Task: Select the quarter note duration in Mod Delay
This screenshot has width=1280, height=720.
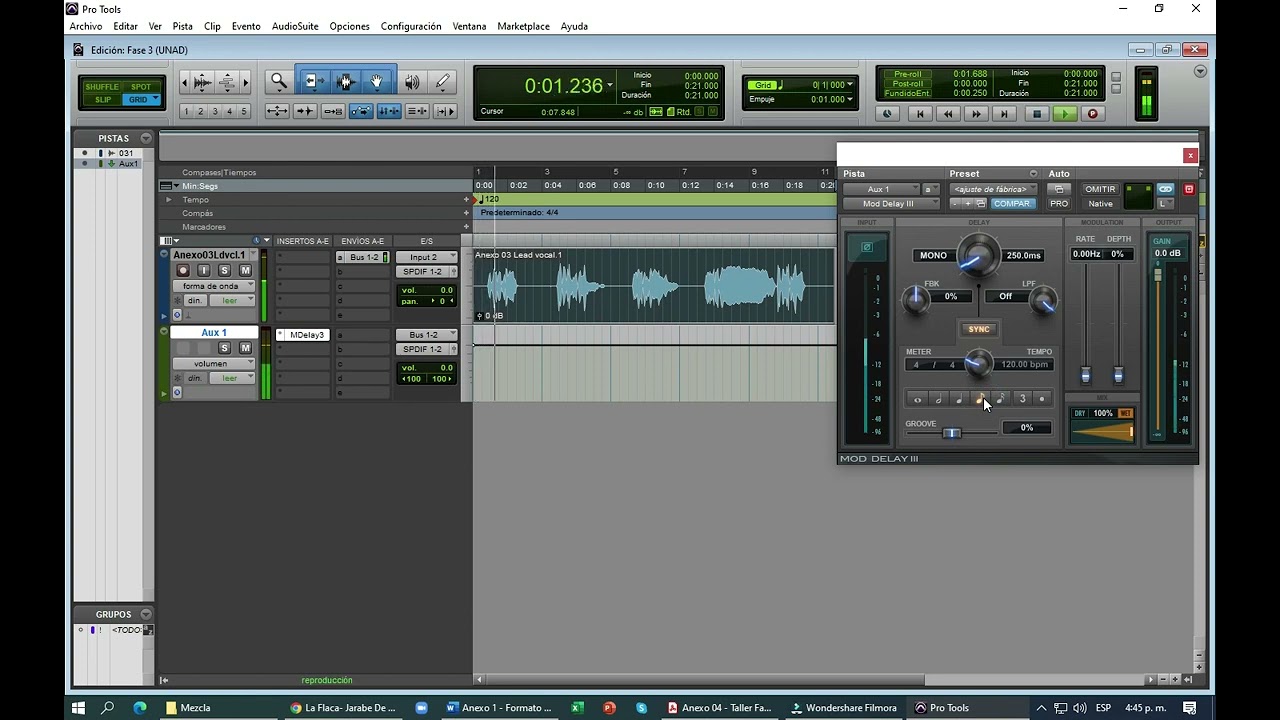Action: click(x=959, y=399)
